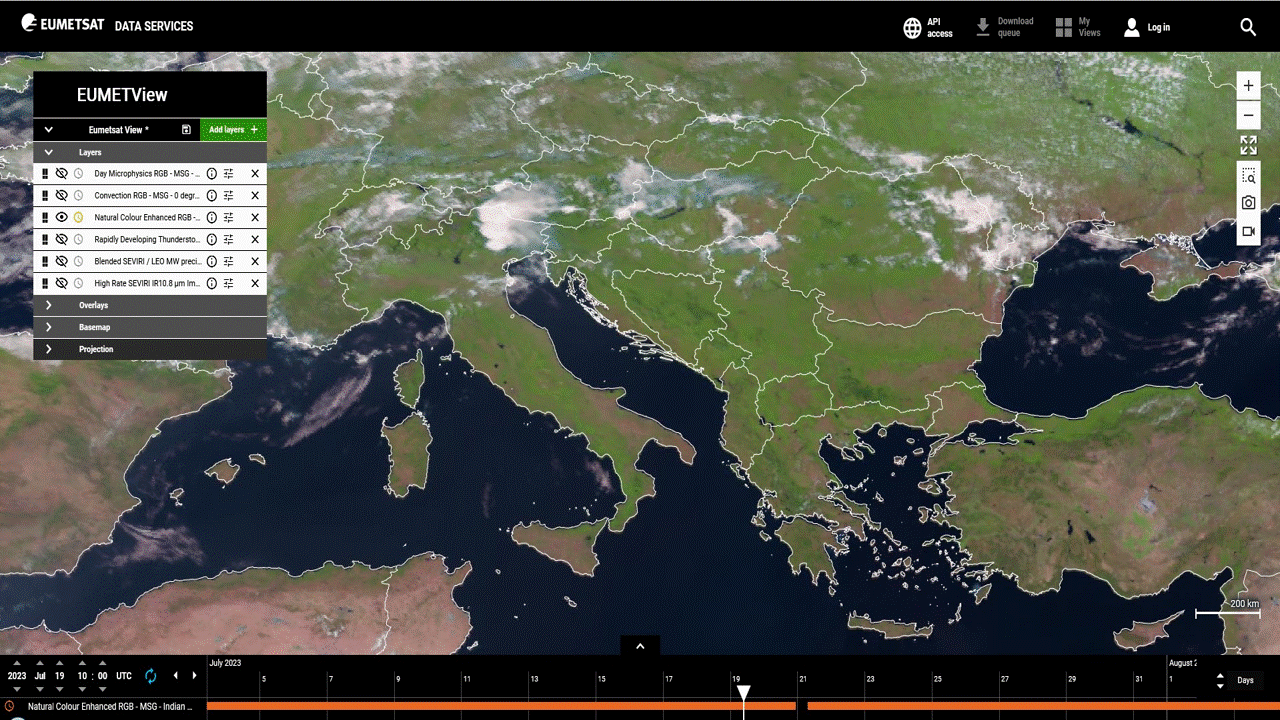Viewport: 1280px width, 720px height.
Task: Remove the Day Microphysics RGB layer
Action: [x=255, y=173]
